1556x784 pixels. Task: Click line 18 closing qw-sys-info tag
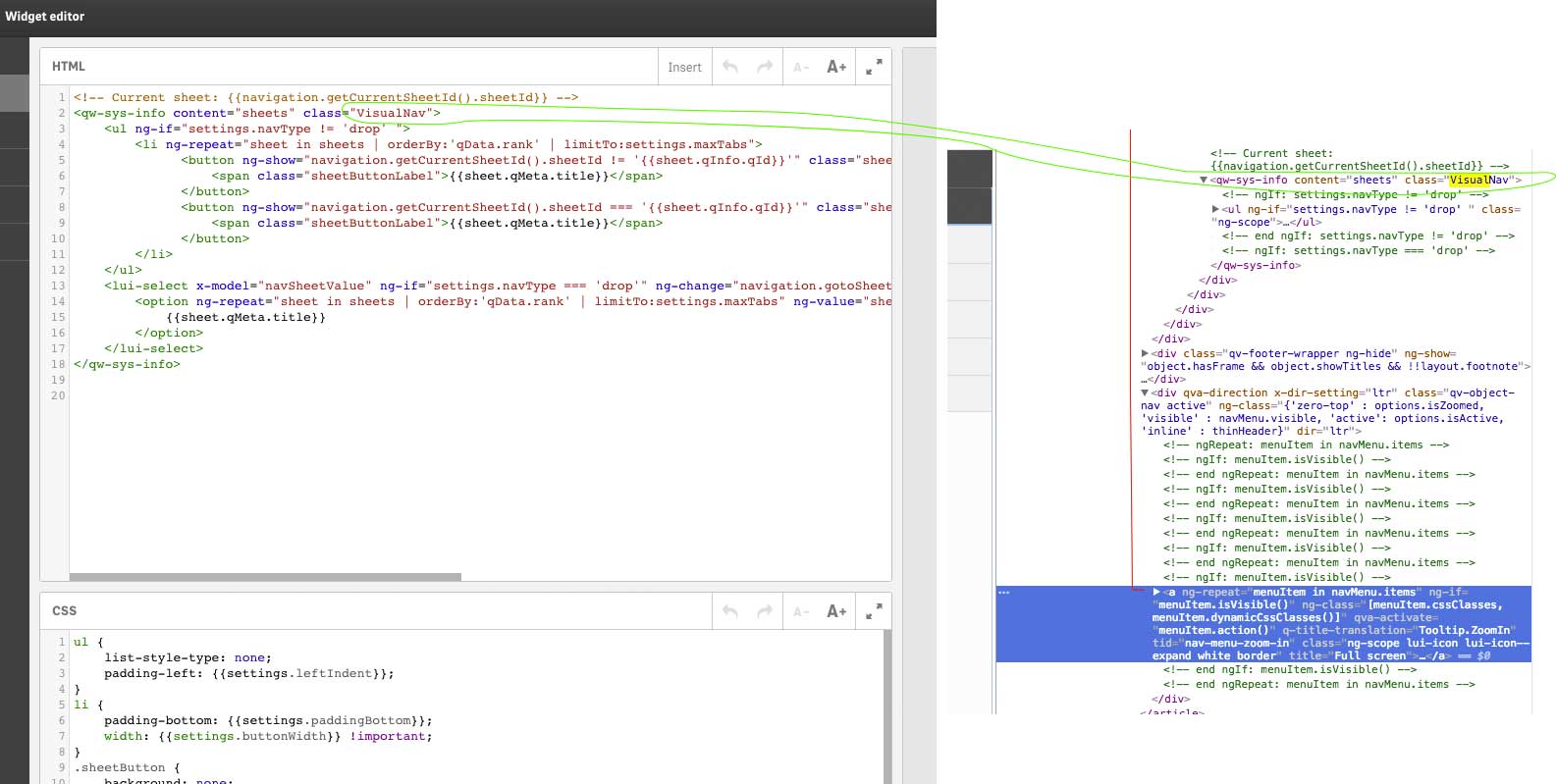click(x=127, y=364)
